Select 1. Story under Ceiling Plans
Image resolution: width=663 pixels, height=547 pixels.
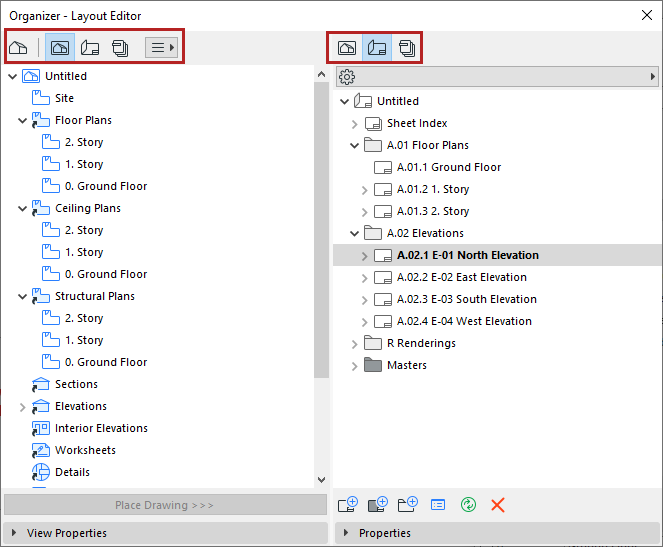click(x=84, y=252)
